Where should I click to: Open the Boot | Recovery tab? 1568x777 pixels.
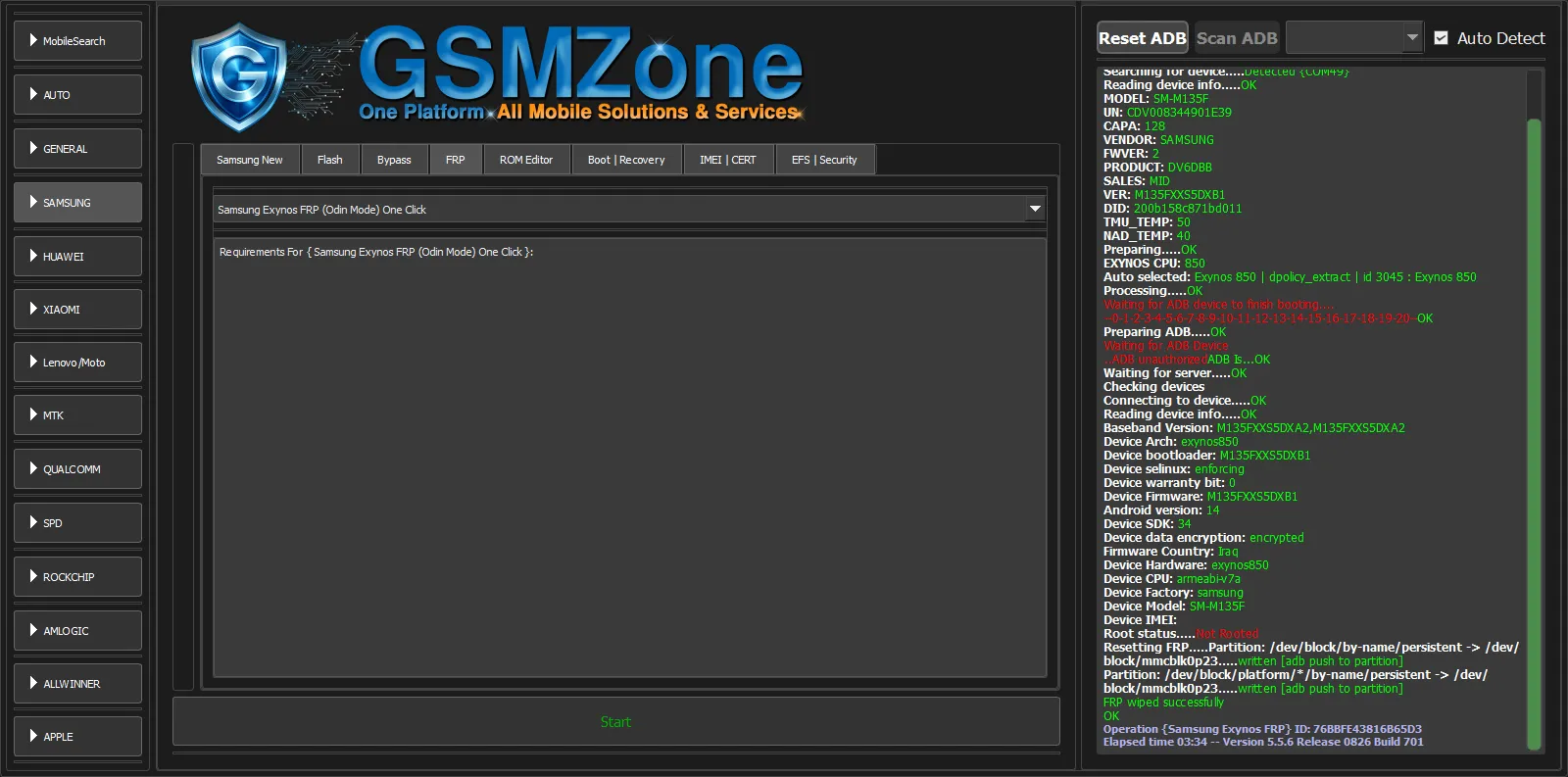(626, 160)
